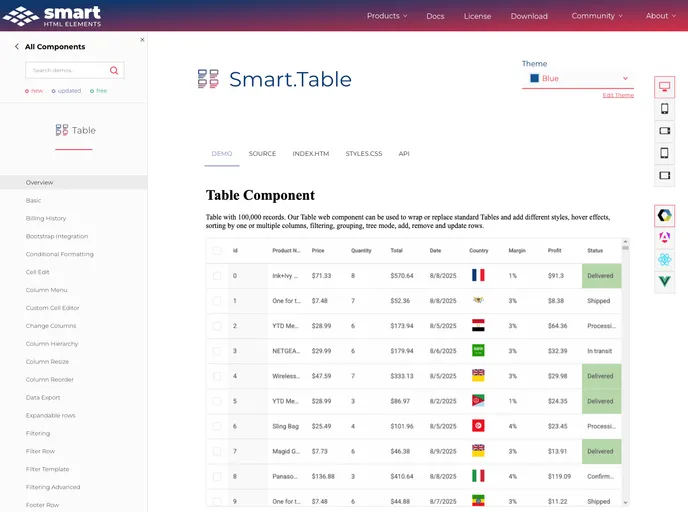Check the row with Id 2

pyautogui.click(x=217, y=326)
